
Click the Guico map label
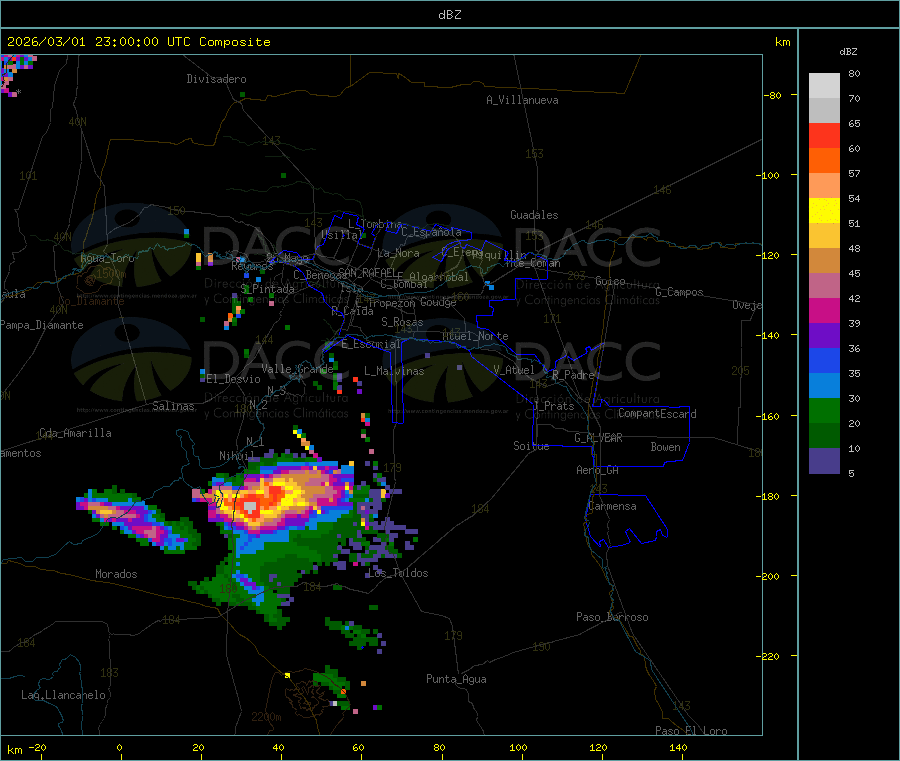(610, 281)
